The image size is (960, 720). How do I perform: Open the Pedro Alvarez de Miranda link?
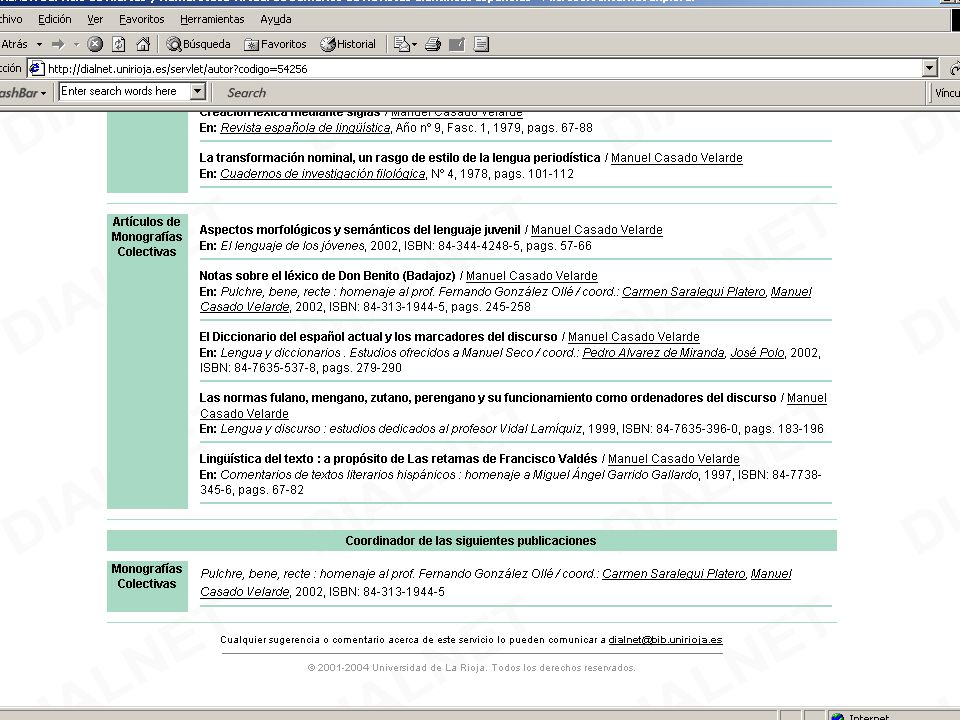pyautogui.click(x=653, y=353)
